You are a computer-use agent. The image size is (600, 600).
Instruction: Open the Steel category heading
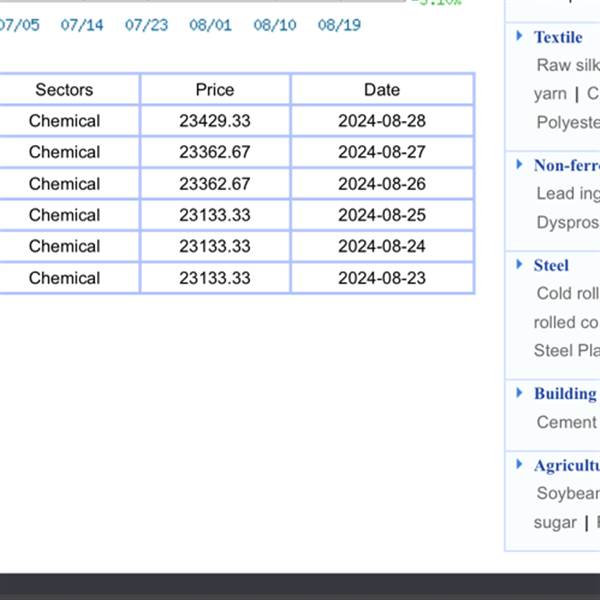pyautogui.click(x=551, y=265)
